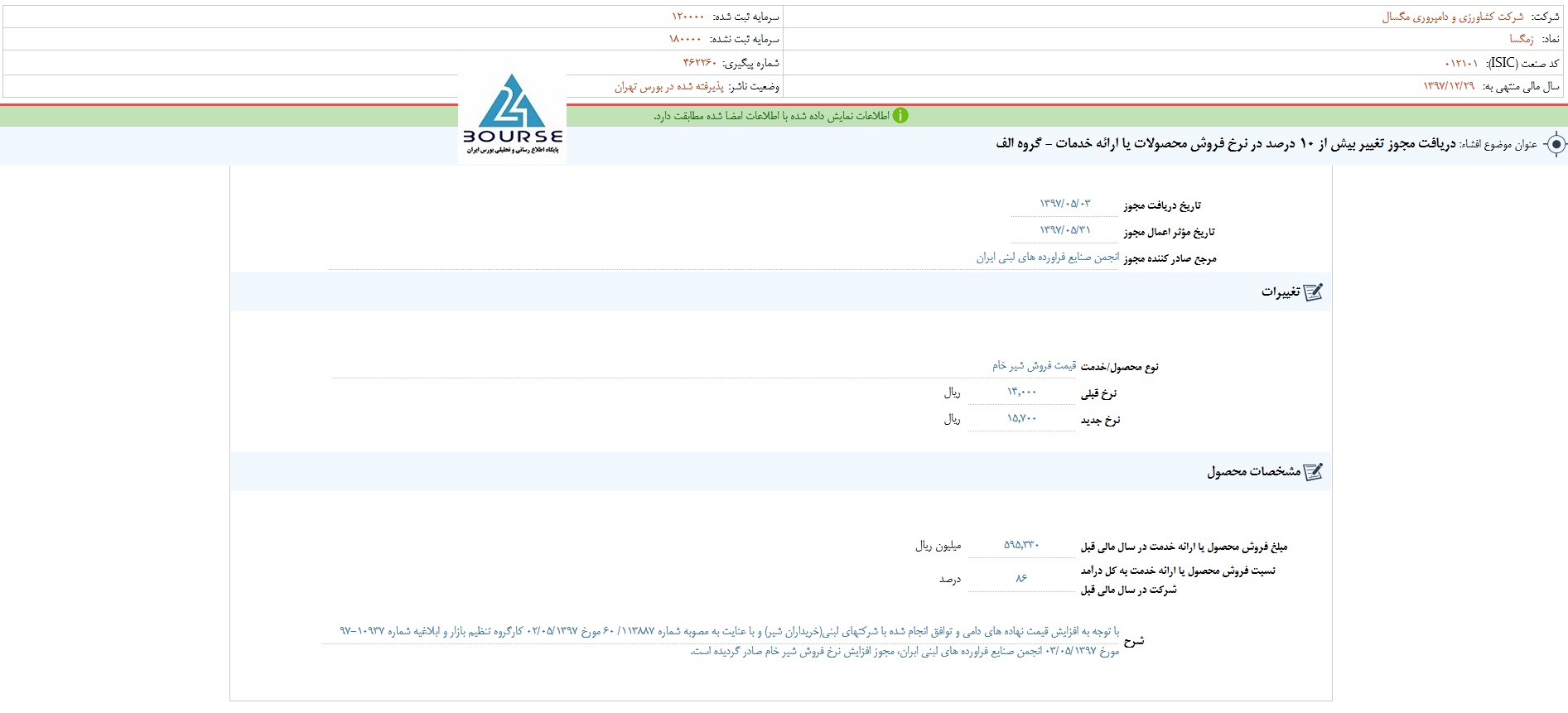The height and width of the screenshot is (713, 1568).
Task: Click the درصد unit label
Action: coord(950,579)
